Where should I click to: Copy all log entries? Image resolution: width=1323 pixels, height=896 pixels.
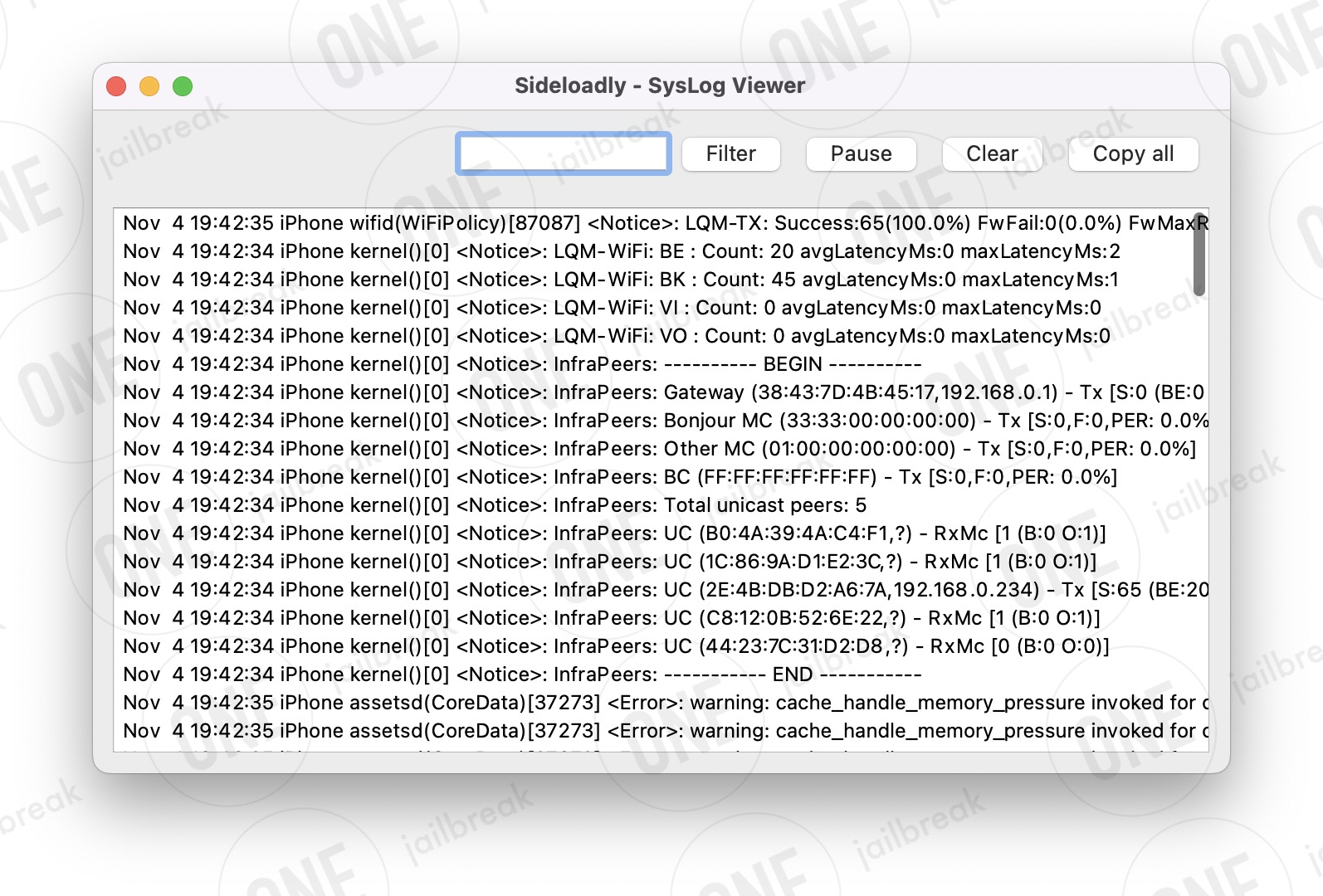(x=1134, y=153)
